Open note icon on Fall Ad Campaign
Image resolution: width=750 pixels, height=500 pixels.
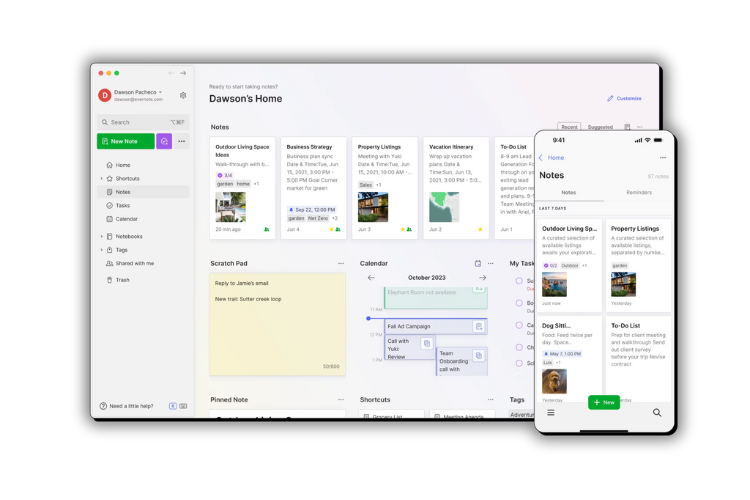pos(479,326)
